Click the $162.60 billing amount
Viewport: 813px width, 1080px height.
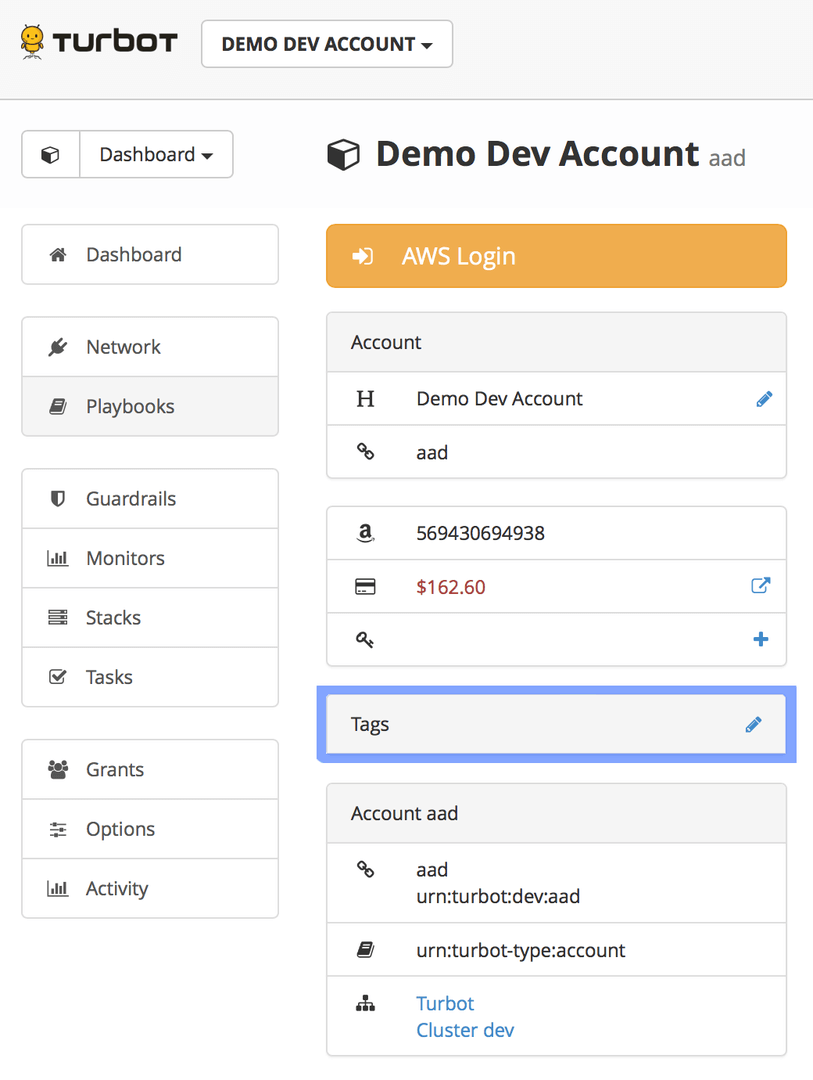tap(451, 587)
